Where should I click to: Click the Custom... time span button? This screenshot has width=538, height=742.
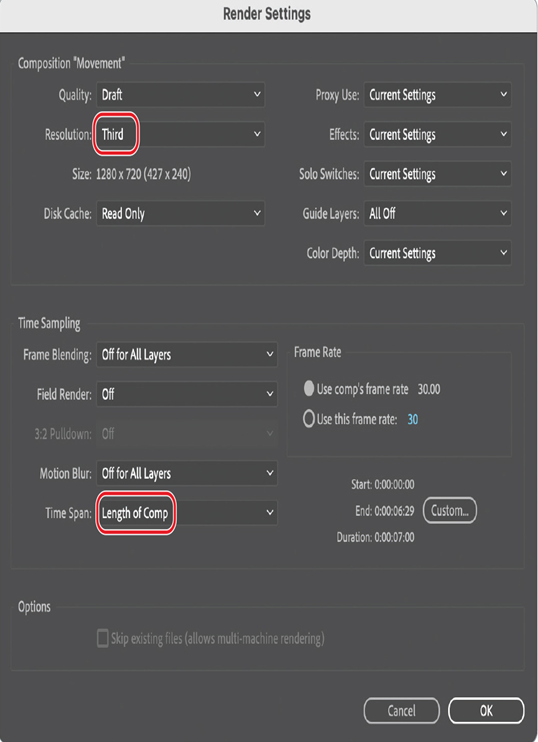(450, 511)
